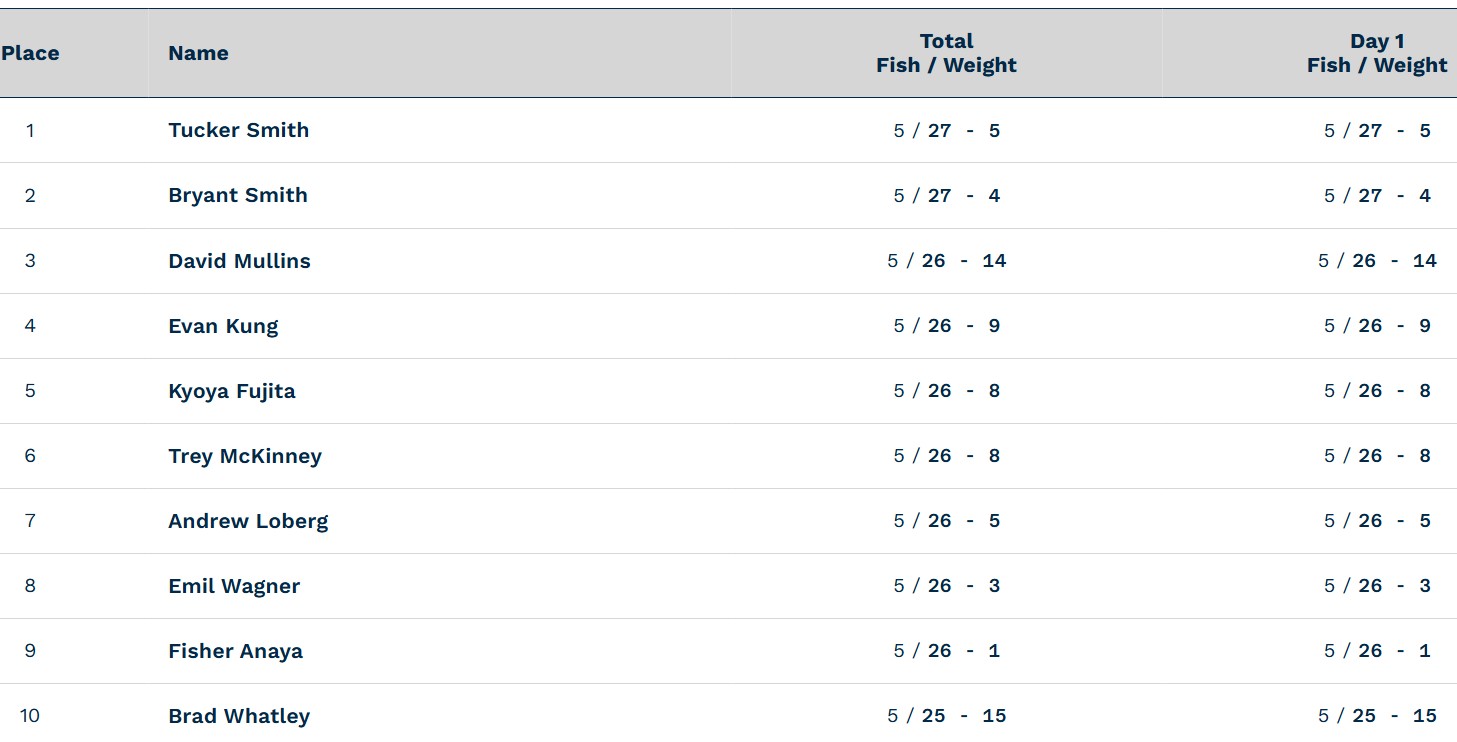Click Fisher Anaya's name link
The width and height of the screenshot is (1457, 742).
(x=235, y=651)
